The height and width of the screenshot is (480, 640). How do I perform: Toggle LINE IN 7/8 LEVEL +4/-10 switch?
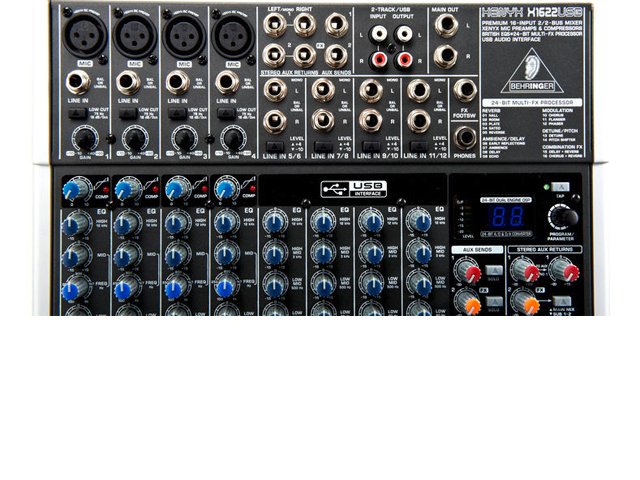coord(323,146)
